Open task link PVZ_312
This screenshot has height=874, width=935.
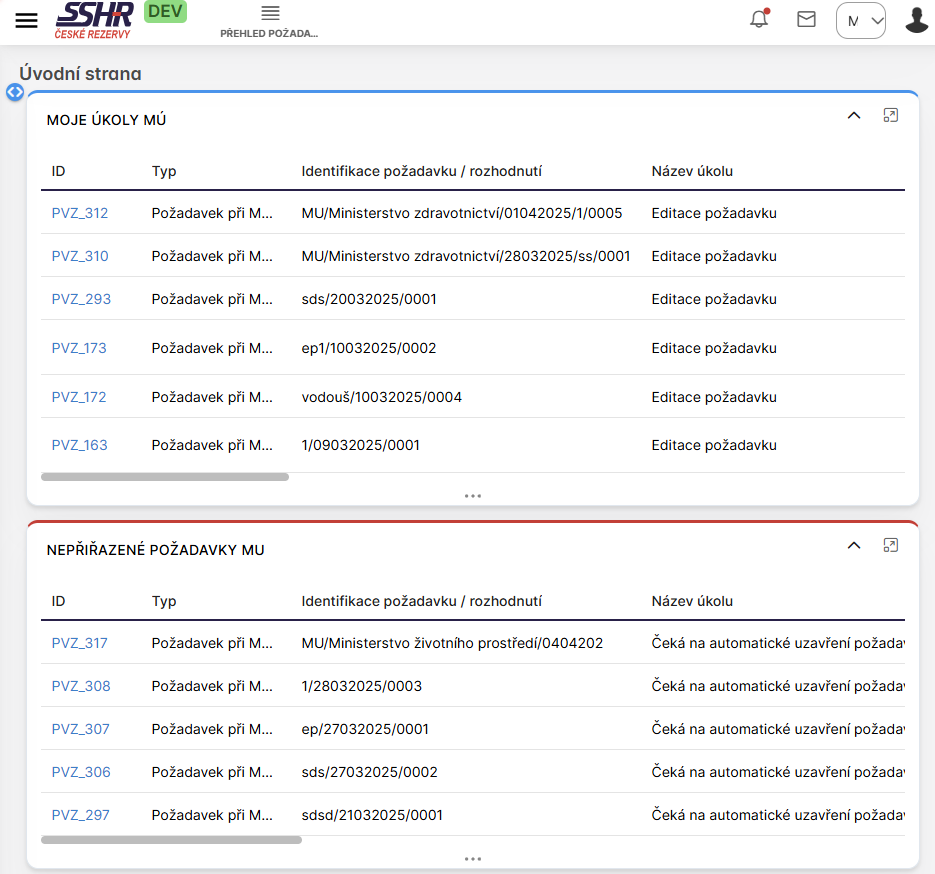click(x=80, y=213)
